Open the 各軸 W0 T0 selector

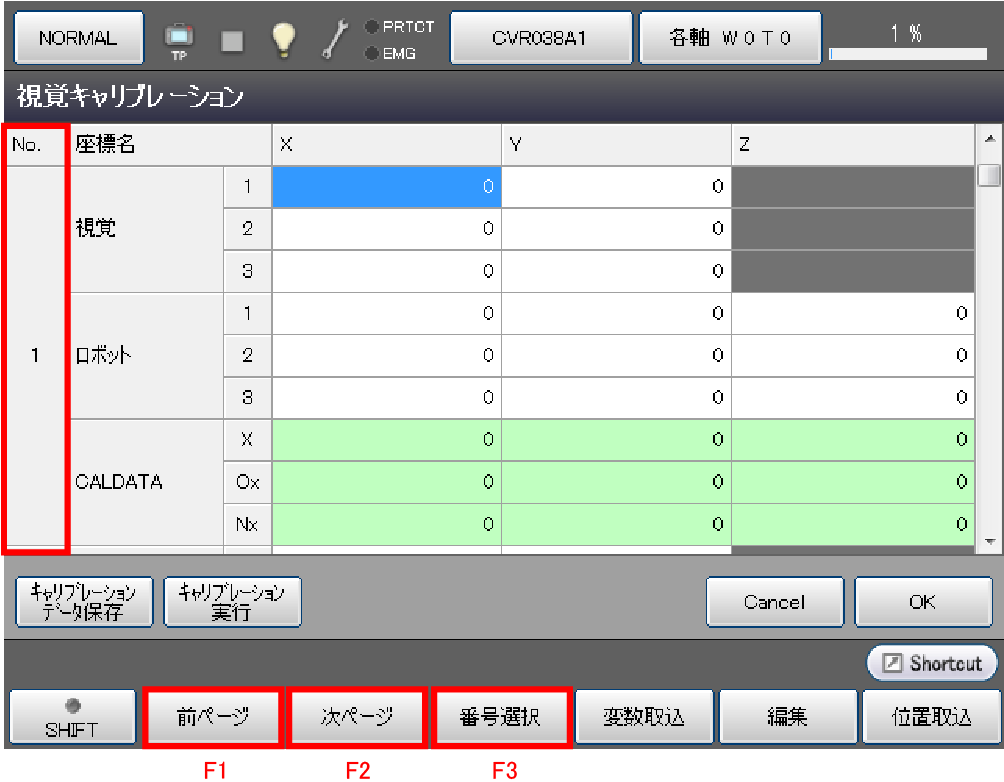pos(730,38)
